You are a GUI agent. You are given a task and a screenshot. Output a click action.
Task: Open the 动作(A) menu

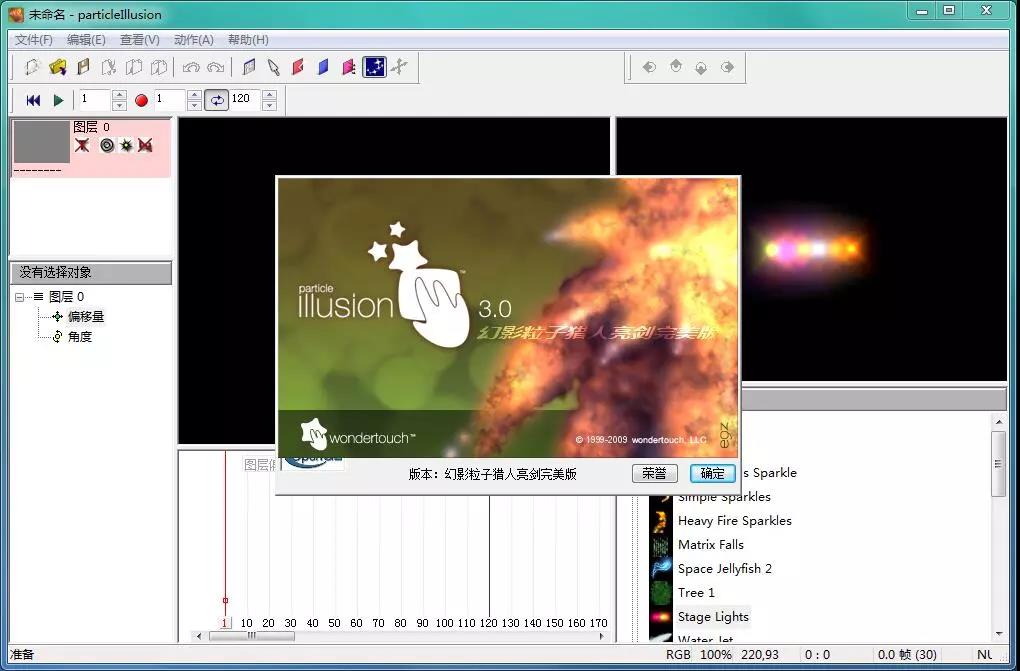pos(194,40)
